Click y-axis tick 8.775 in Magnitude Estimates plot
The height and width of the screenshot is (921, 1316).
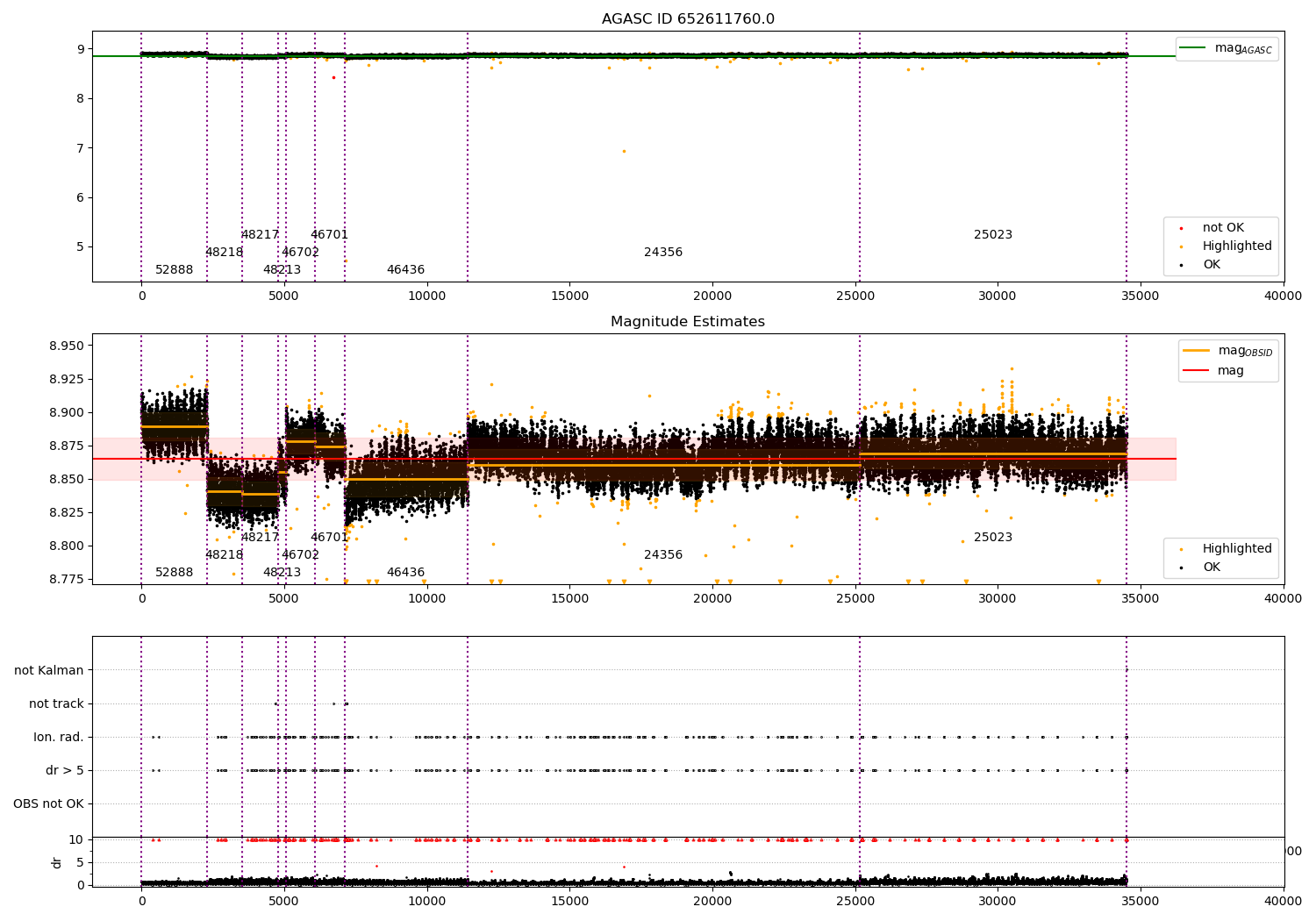pyautogui.click(x=66, y=579)
